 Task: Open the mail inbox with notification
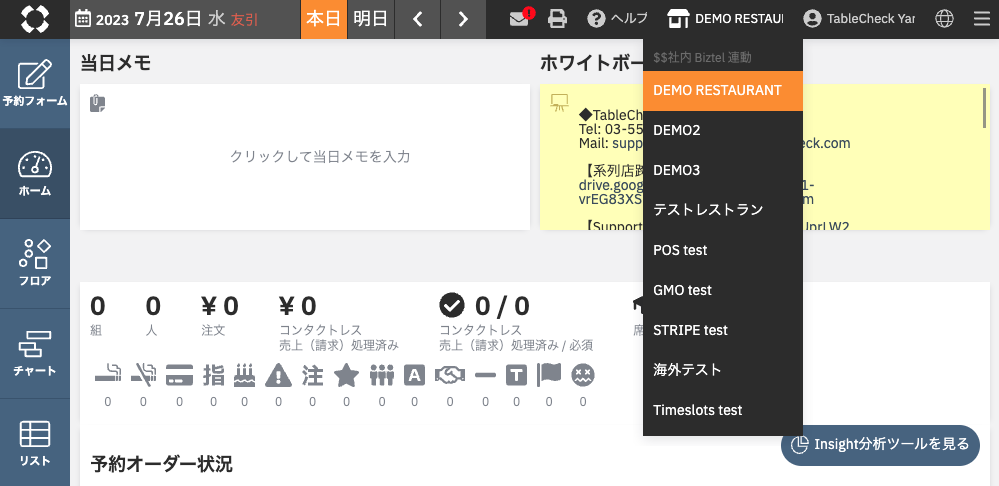(x=521, y=19)
